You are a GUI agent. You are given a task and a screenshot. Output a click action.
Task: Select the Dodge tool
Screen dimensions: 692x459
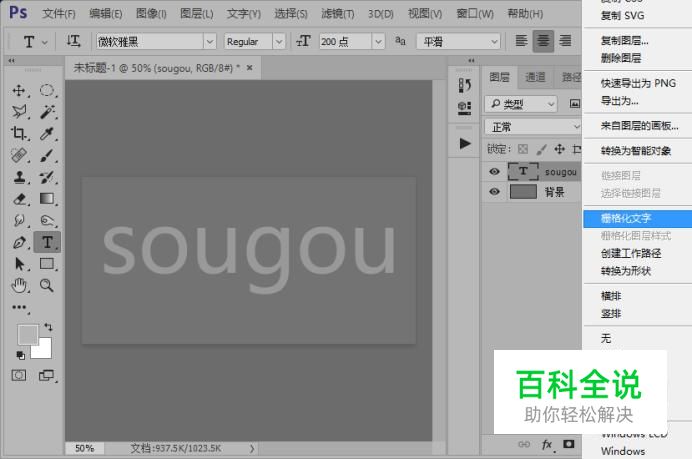tap(47, 220)
